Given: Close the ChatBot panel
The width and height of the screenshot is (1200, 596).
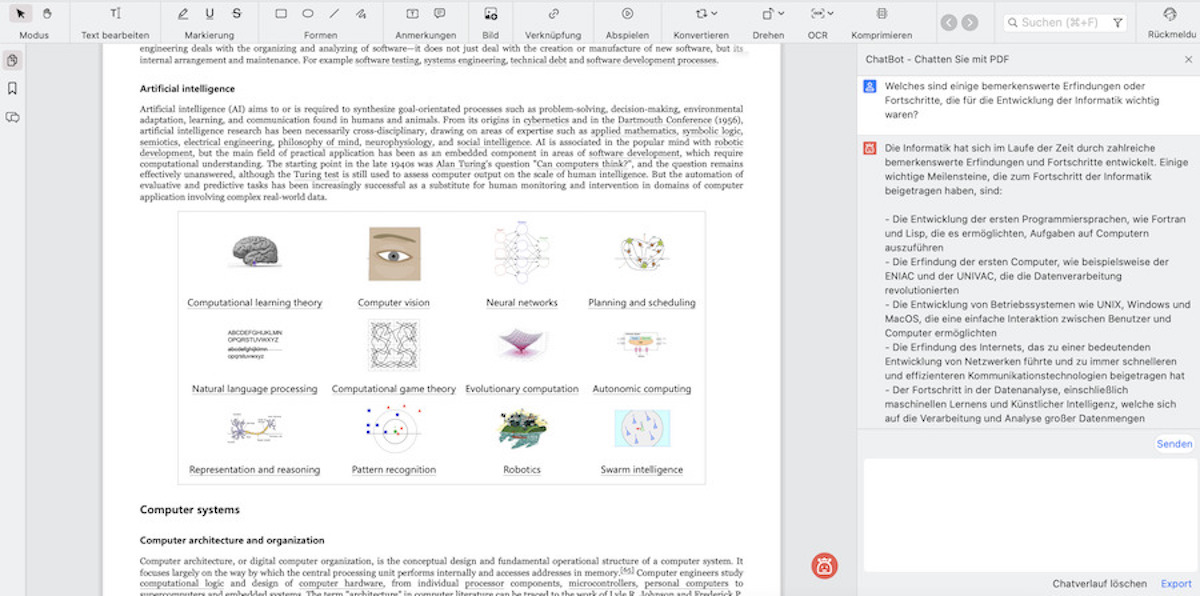Looking at the screenshot, I should coord(1188,58).
